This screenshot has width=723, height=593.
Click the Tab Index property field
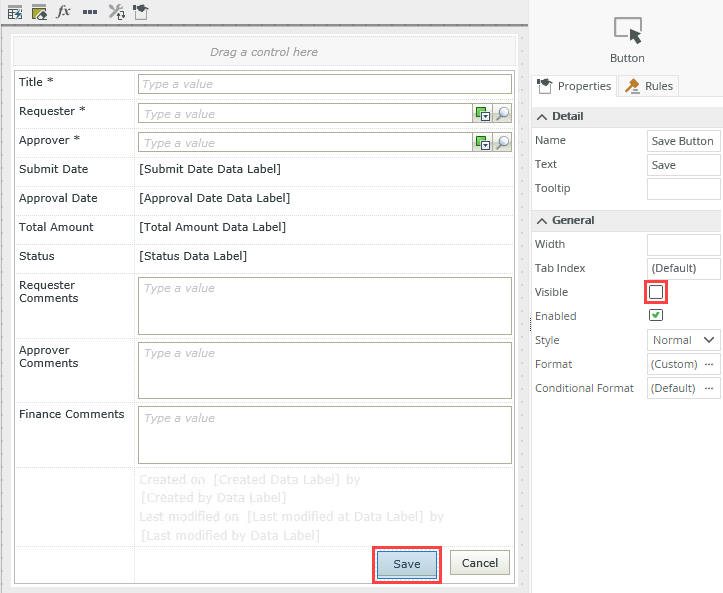pyautogui.click(x=683, y=269)
